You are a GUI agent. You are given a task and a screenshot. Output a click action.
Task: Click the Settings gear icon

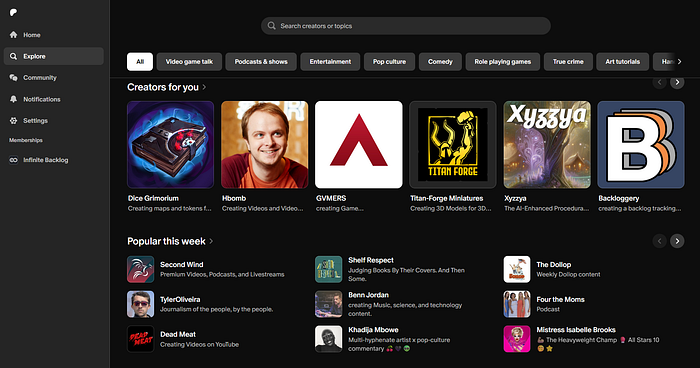click(13, 121)
